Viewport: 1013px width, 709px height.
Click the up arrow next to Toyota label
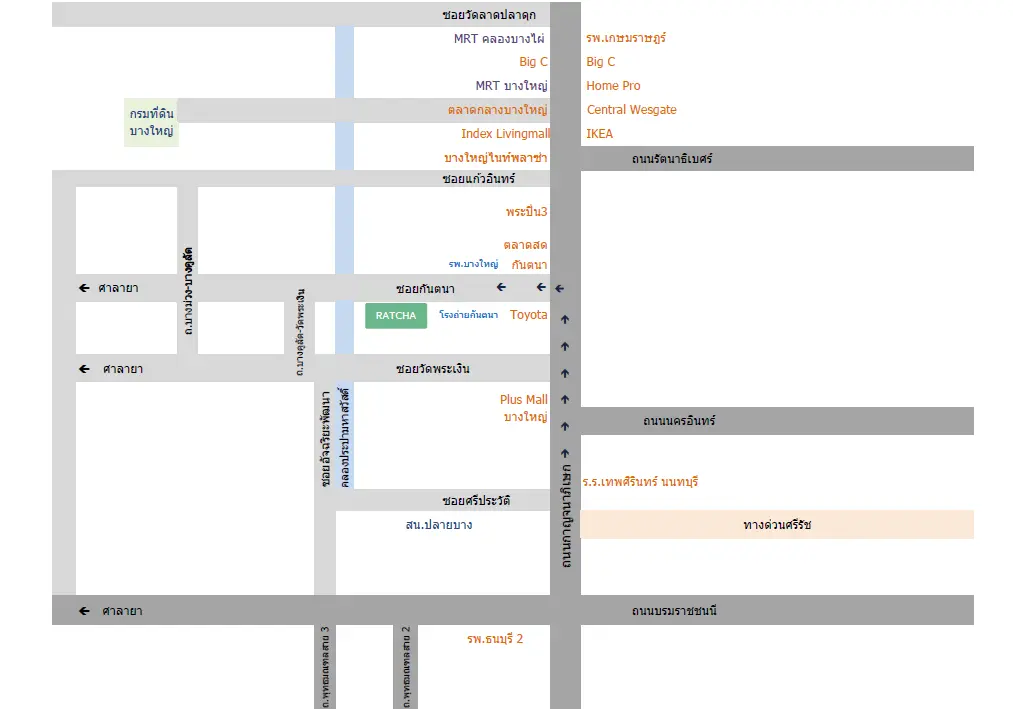(565, 320)
